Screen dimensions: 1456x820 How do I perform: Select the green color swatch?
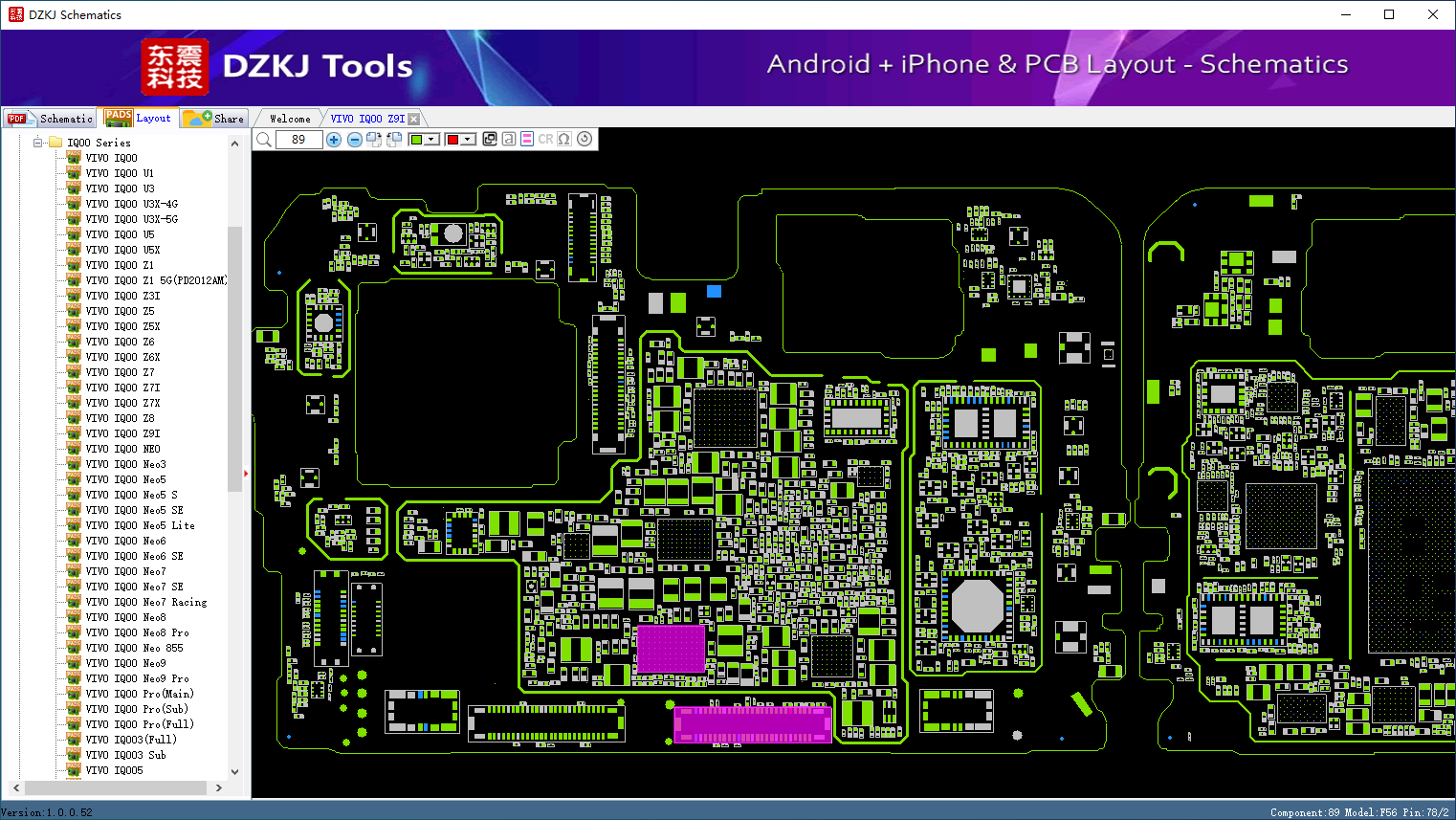416,140
